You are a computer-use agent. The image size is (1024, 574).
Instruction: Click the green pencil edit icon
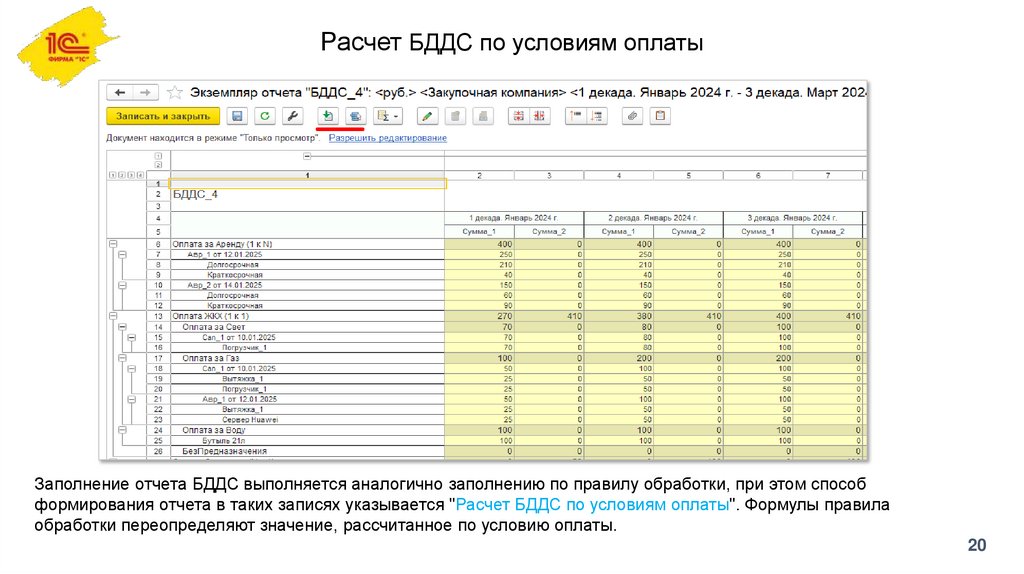click(x=426, y=116)
